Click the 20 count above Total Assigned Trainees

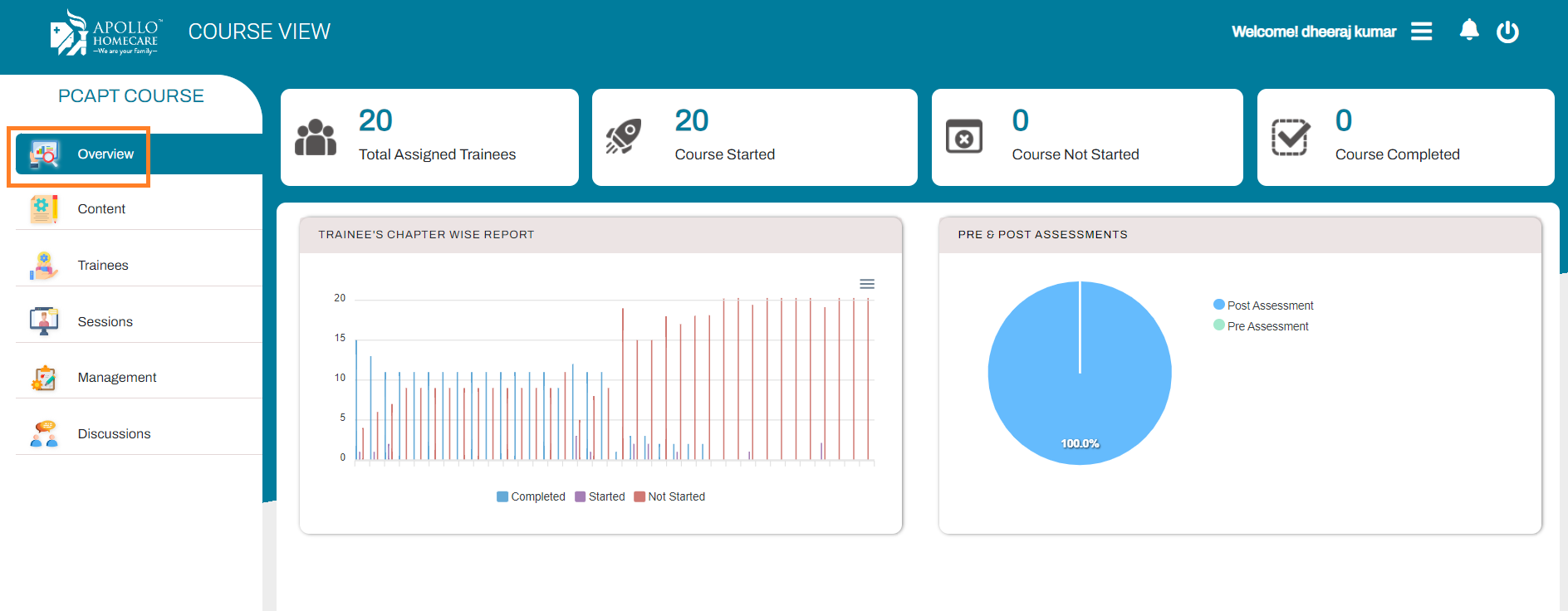point(375,121)
